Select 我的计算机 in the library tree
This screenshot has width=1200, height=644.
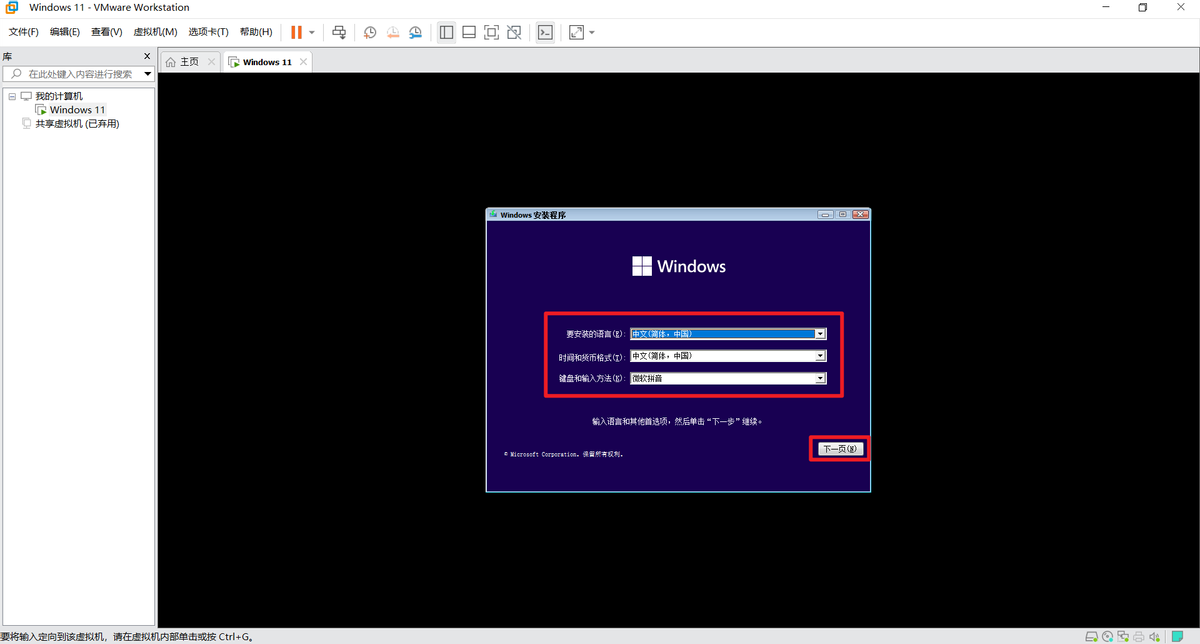point(58,96)
